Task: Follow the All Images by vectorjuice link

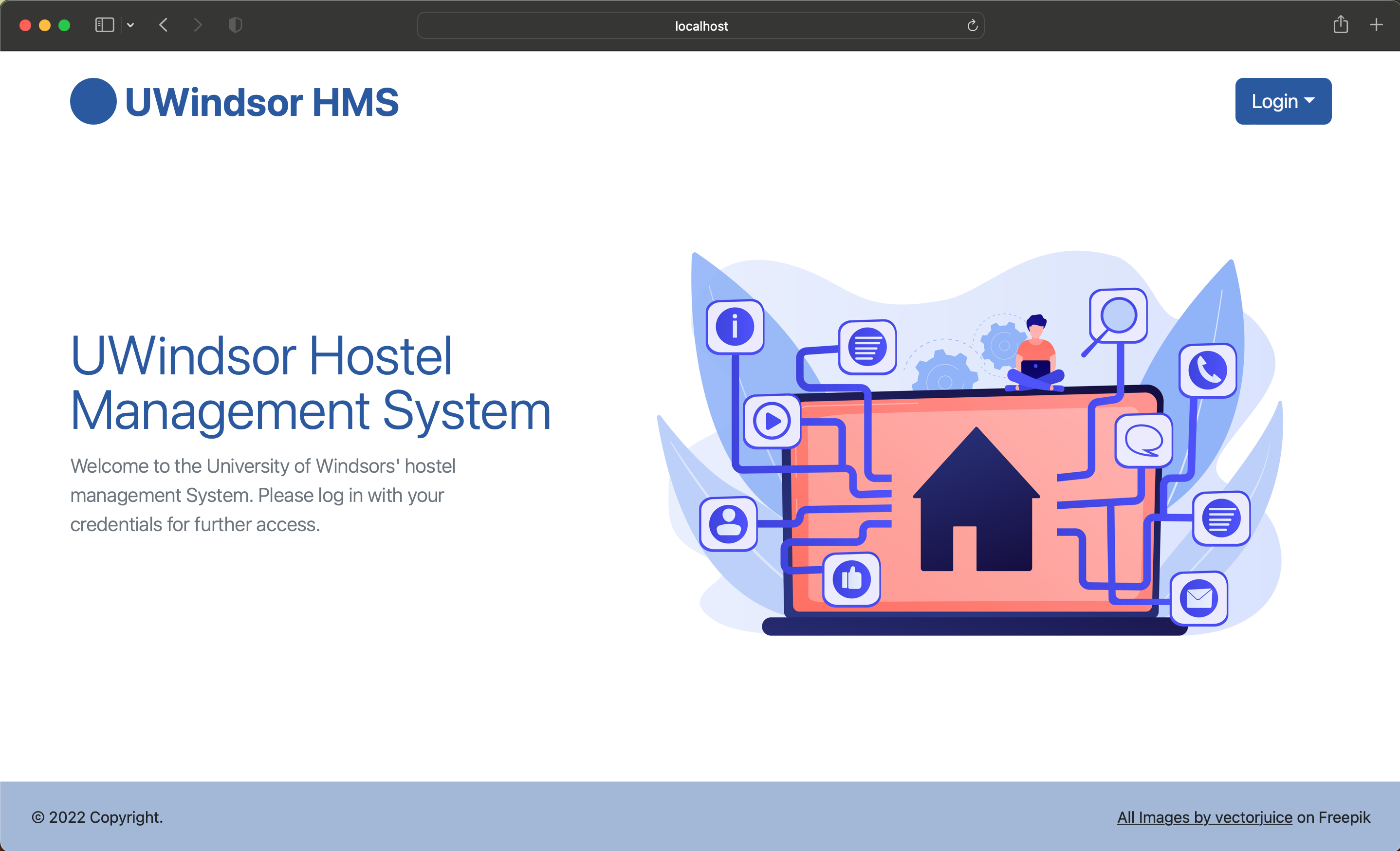Action: (x=1204, y=817)
